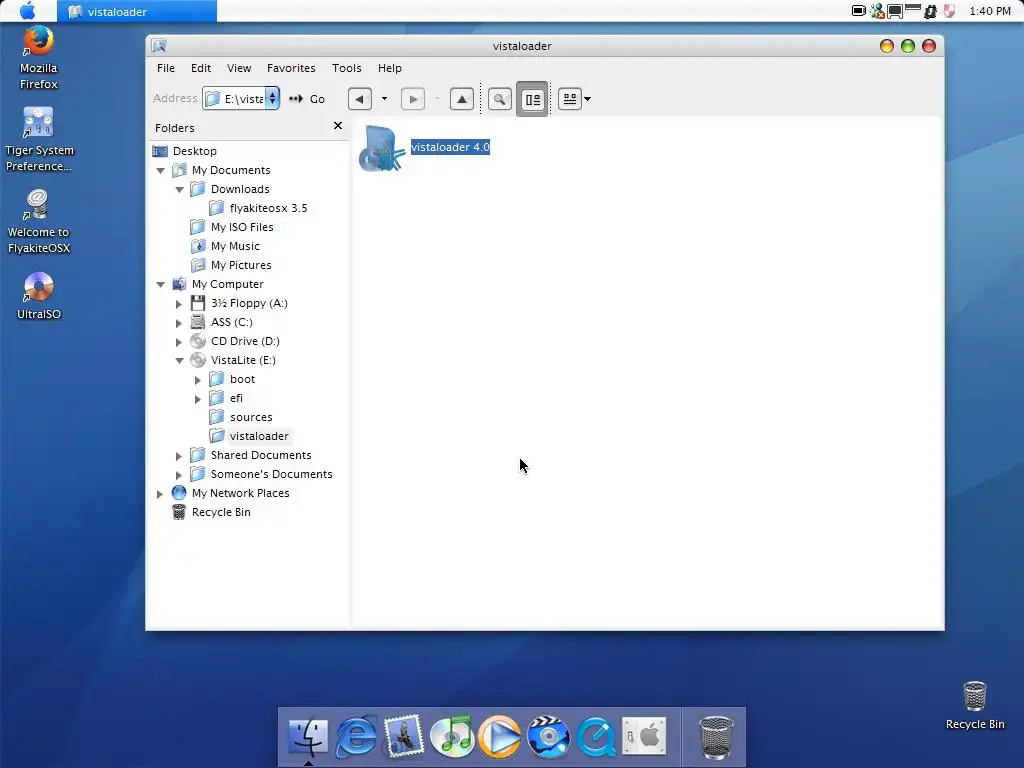
Task: Expand the boot folder node
Action: point(198,379)
